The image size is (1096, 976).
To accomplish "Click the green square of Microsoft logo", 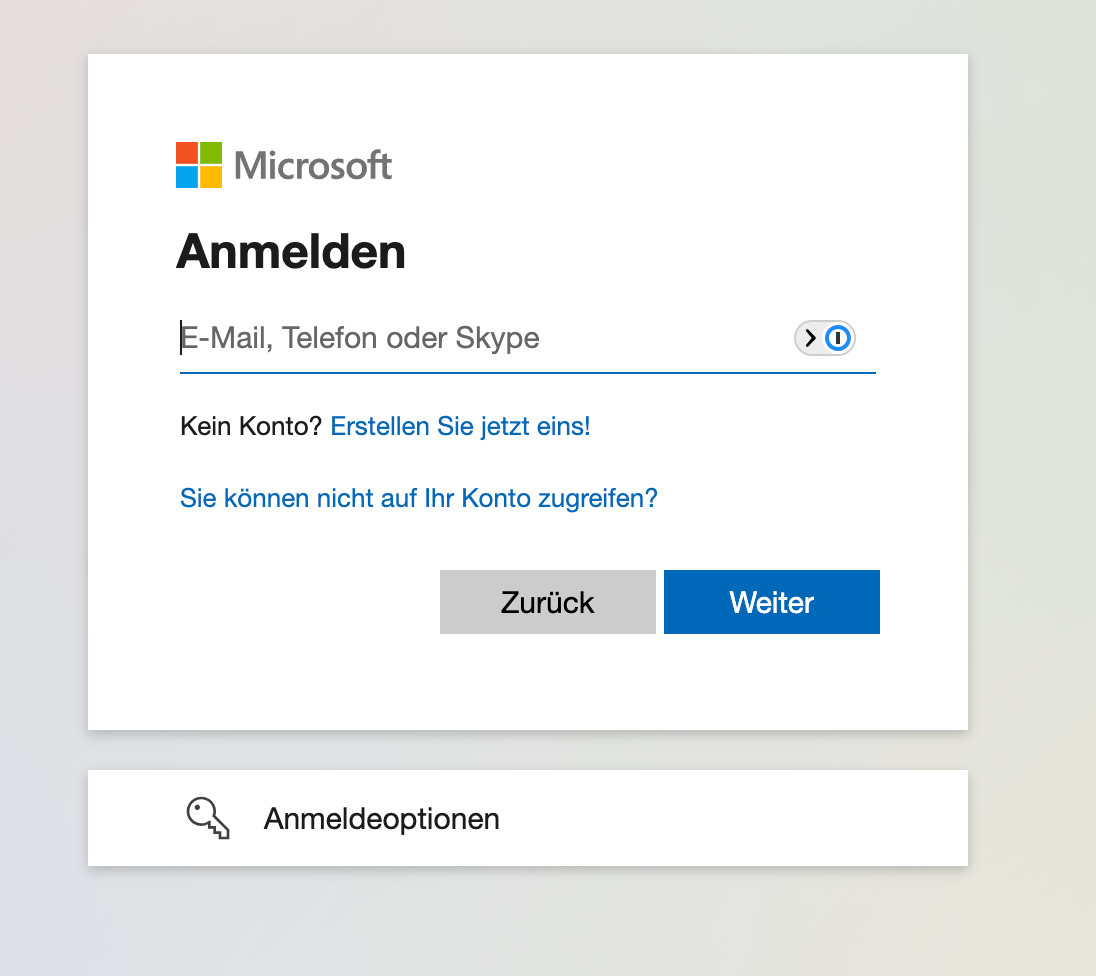I will tap(211, 153).
